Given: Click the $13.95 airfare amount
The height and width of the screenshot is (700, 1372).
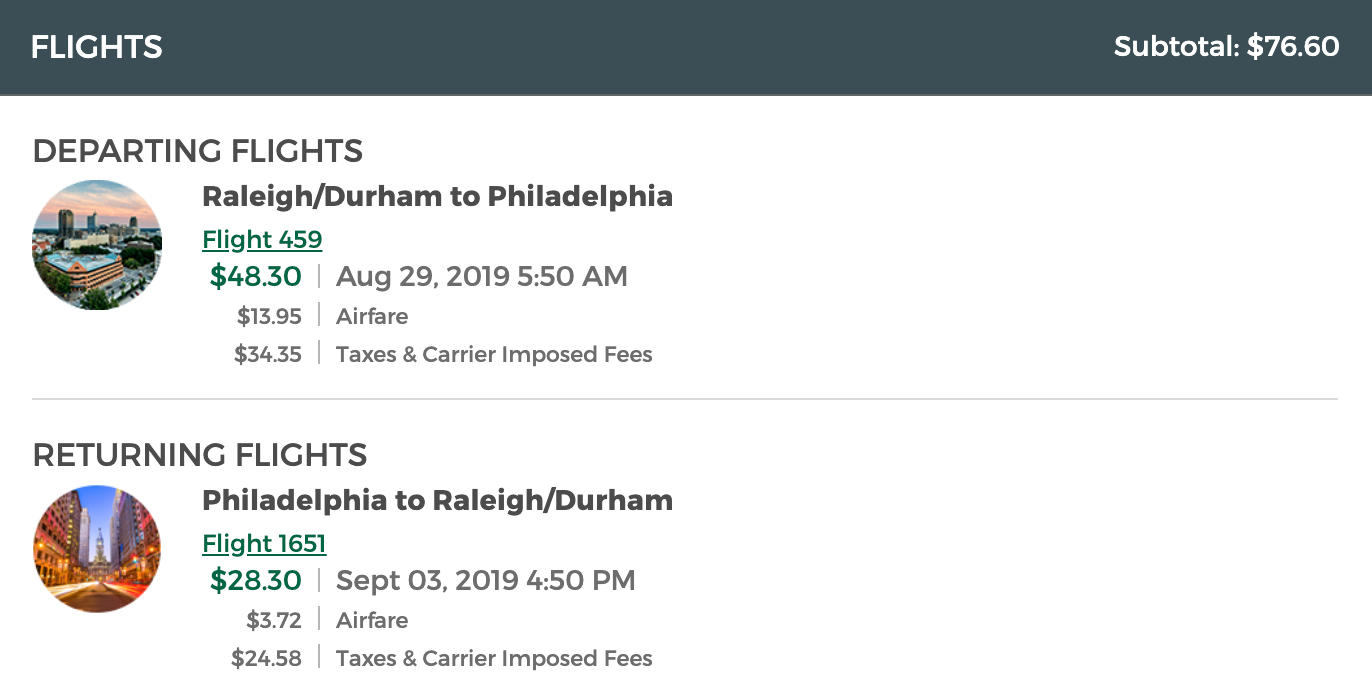Looking at the screenshot, I should (x=269, y=317).
